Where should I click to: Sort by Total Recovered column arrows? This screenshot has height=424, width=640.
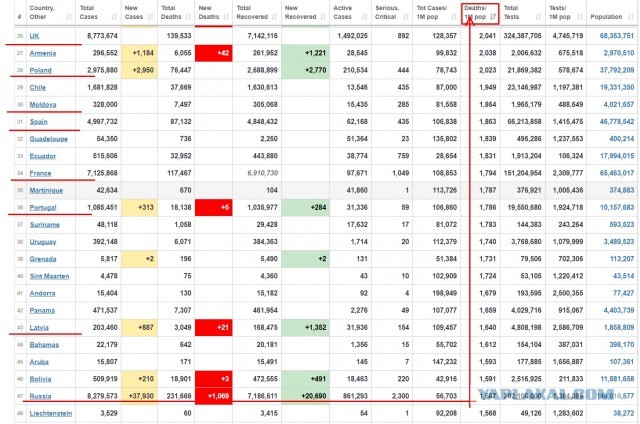pos(274,17)
